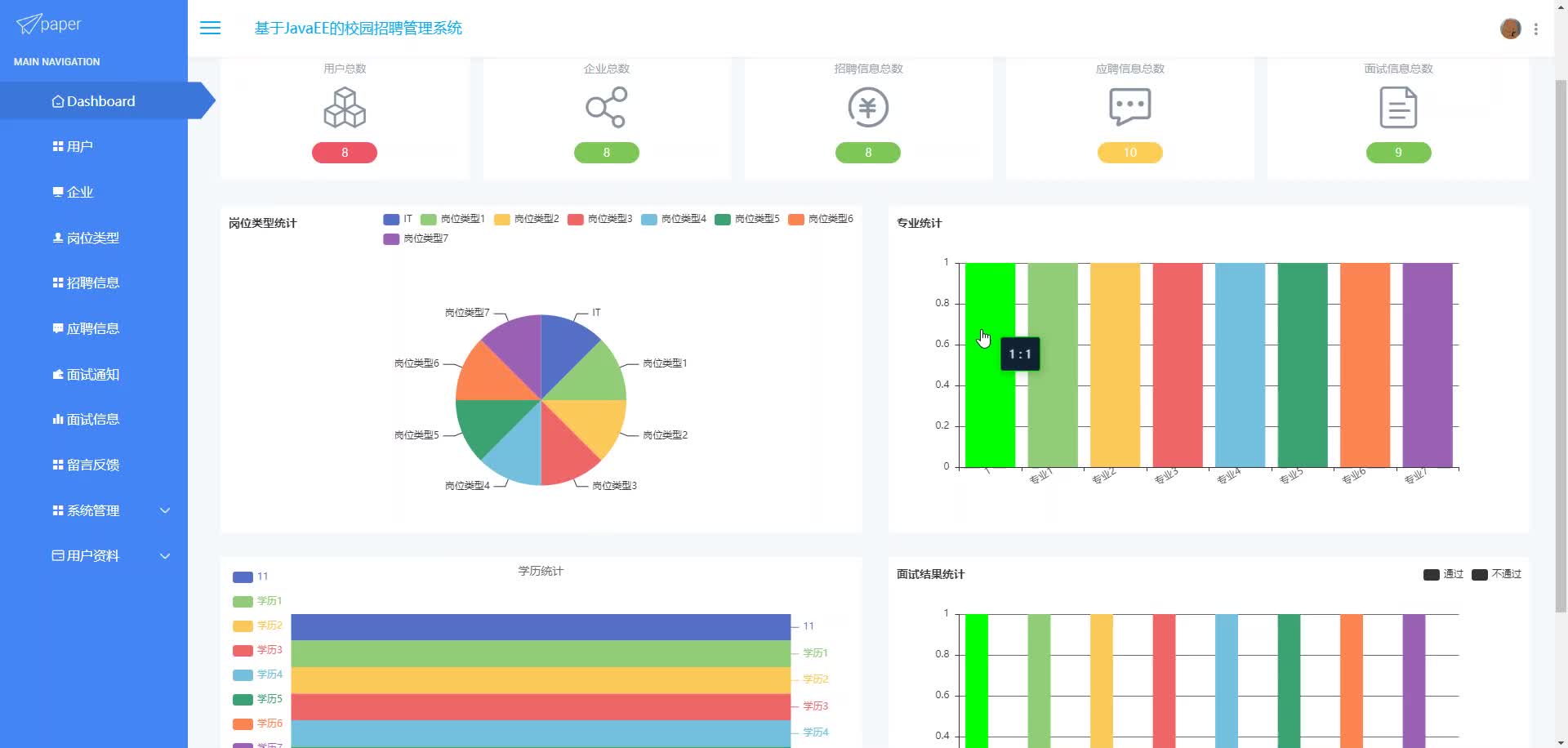Toggle the hamburger menu icon

210,28
